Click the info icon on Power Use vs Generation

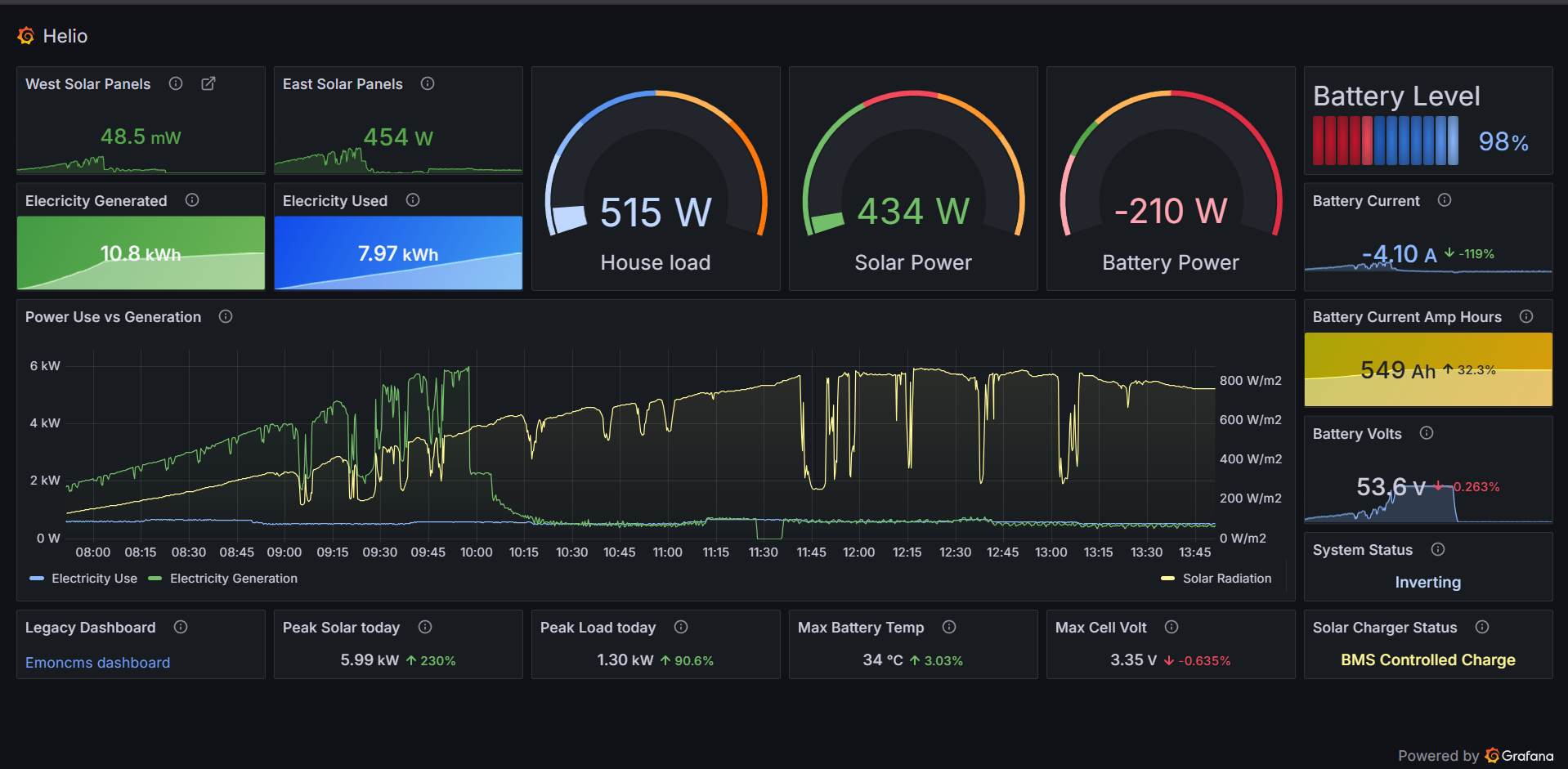coord(226,316)
